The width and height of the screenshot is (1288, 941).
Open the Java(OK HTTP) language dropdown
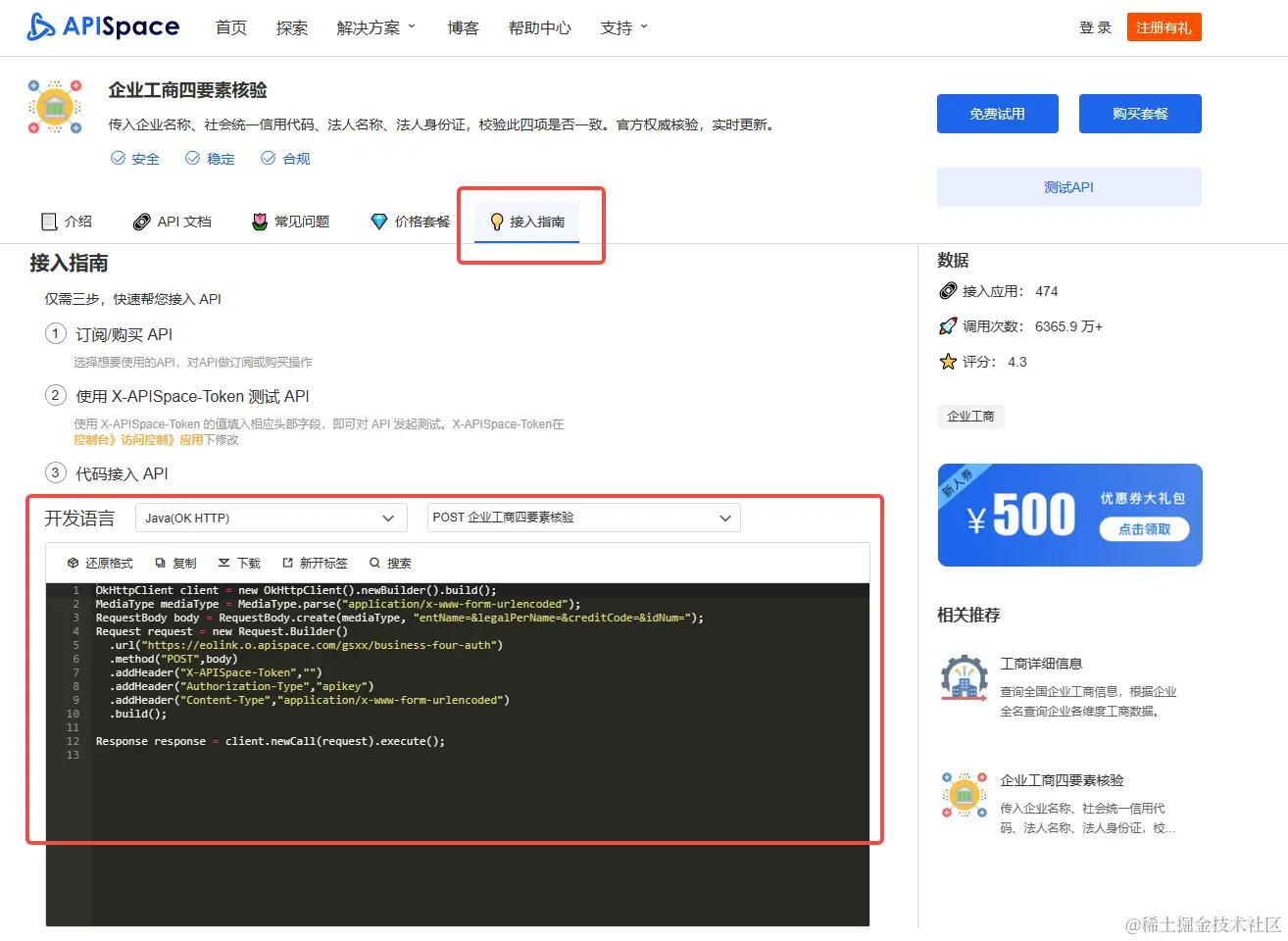click(272, 518)
